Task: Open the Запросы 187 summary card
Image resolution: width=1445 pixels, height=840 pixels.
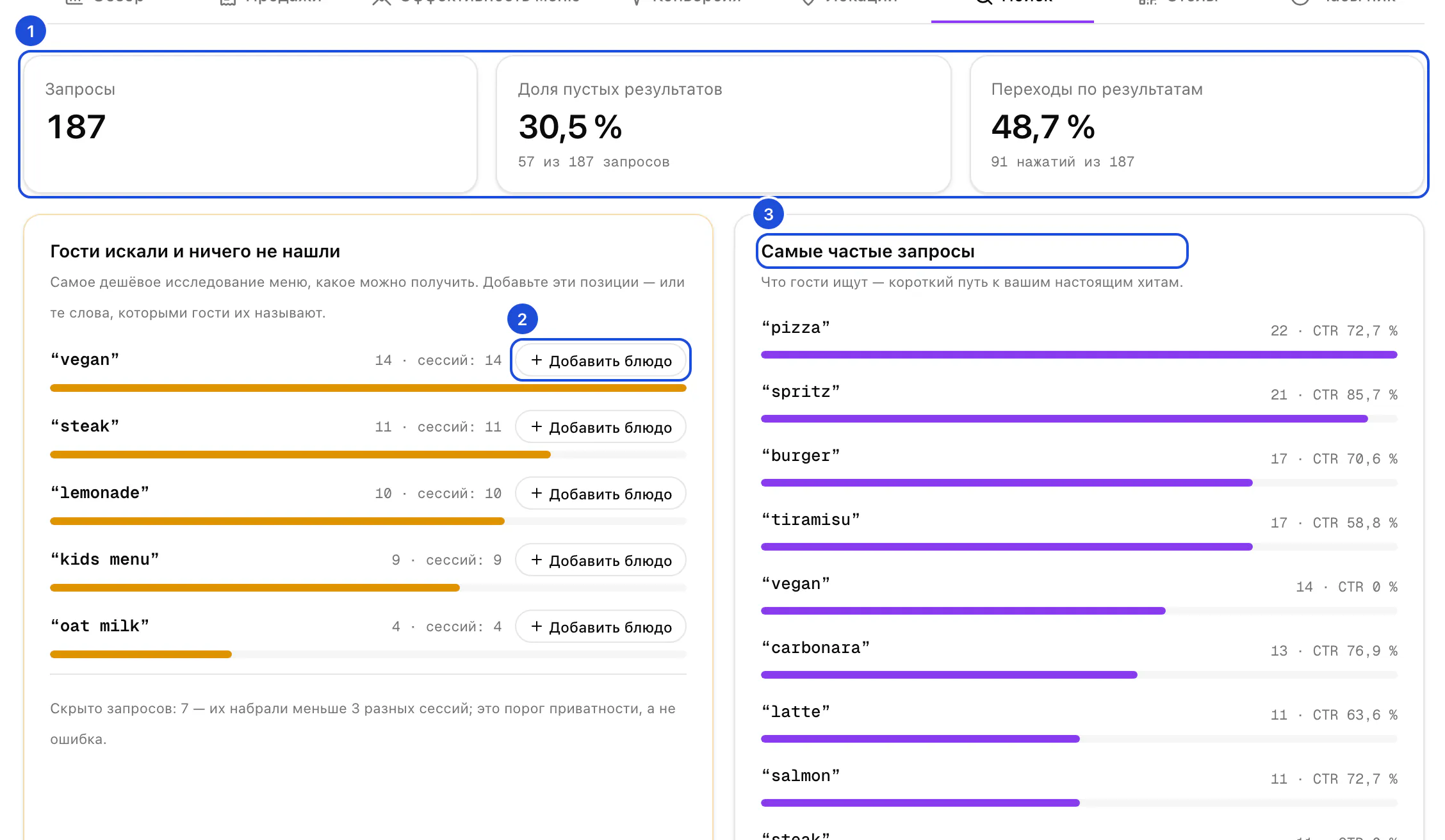Action: tap(250, 124)
